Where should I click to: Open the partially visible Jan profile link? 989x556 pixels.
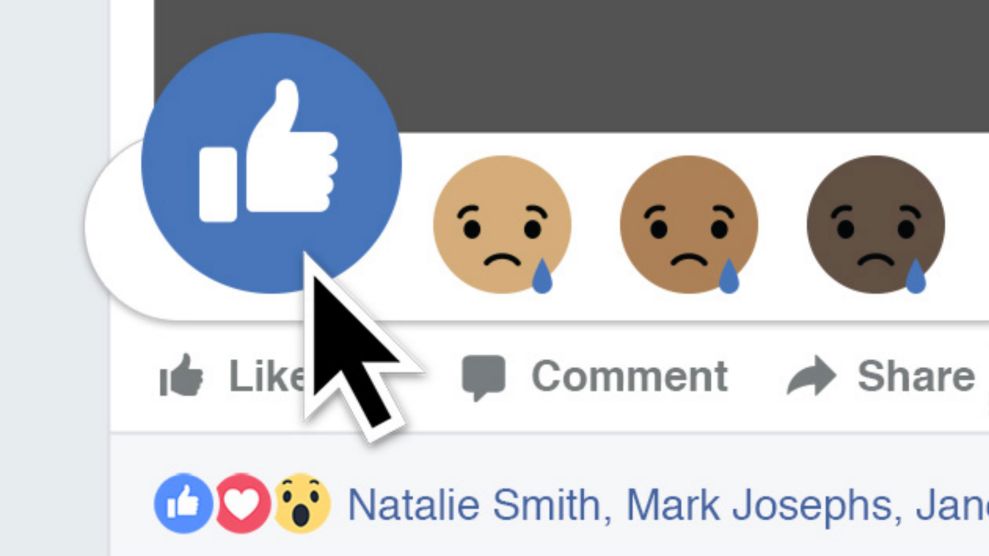[952, 505]
